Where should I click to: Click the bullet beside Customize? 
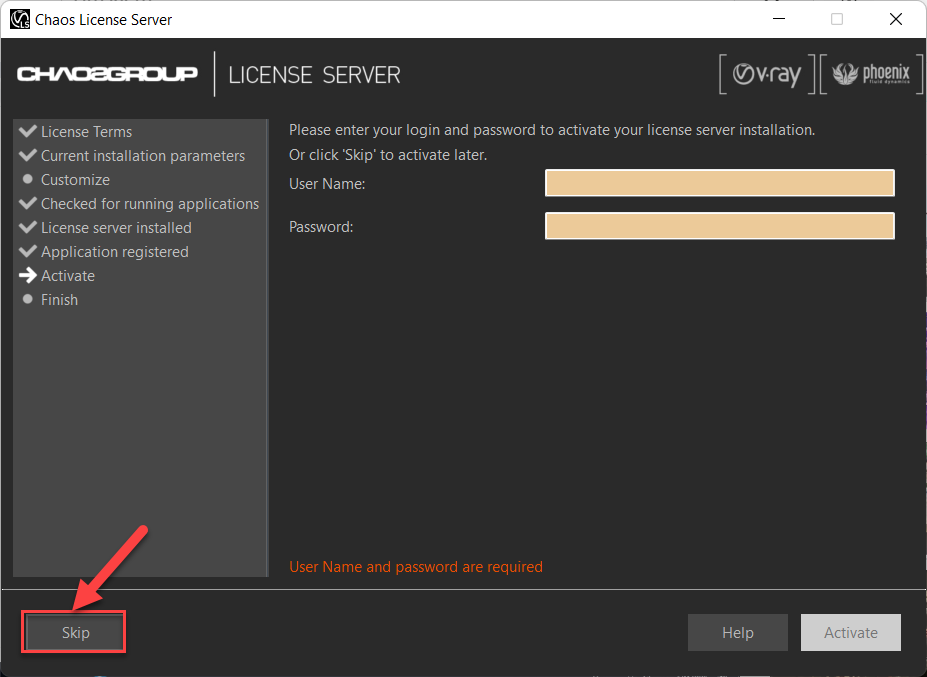[28, 180]
